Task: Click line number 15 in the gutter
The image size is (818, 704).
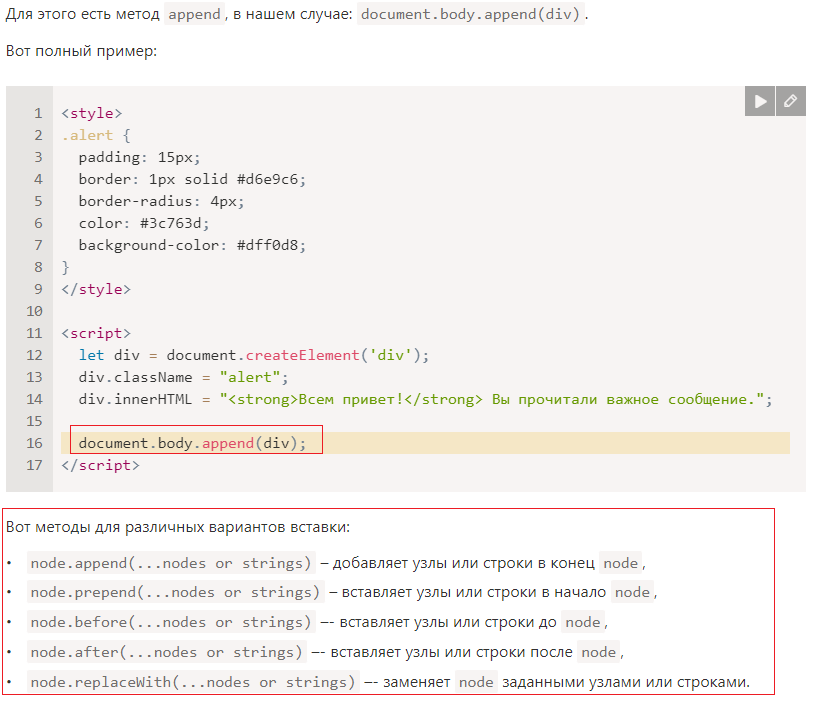Action: coord(34,421)
